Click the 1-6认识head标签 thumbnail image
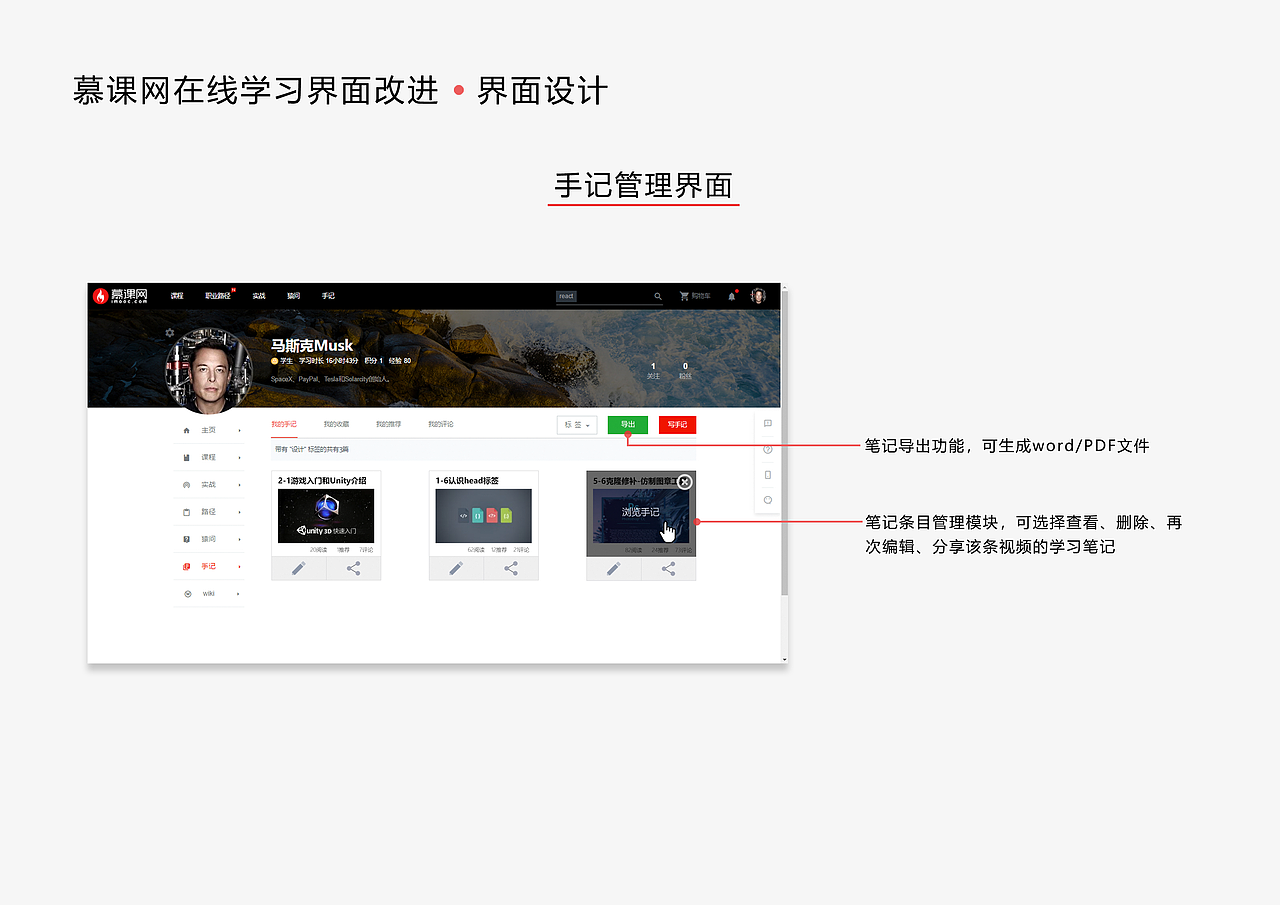Viewport: 1280px width, 905px height. tap(483, 516)
